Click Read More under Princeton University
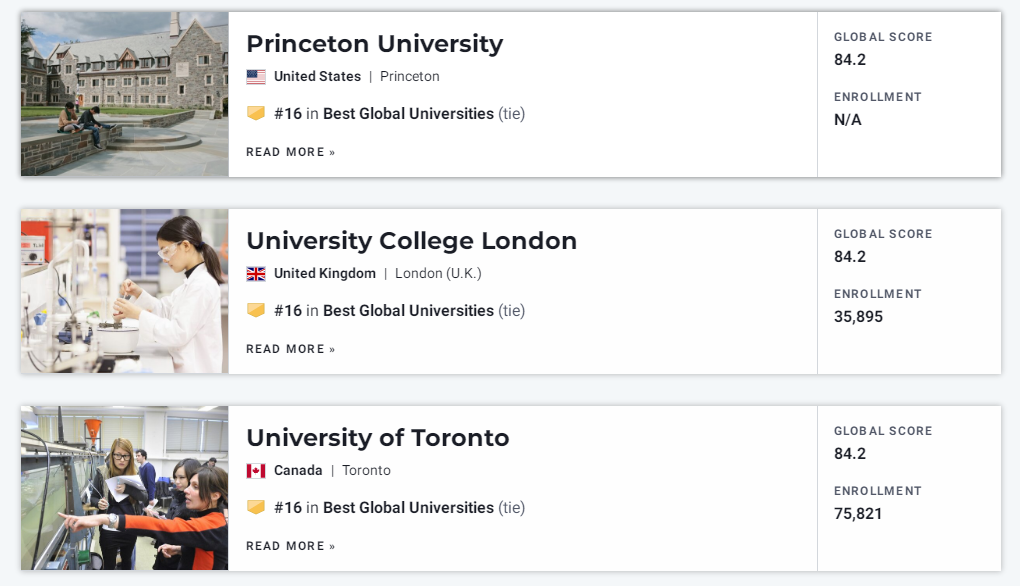Screen dimensions: 1020x586 (x=290, y=152)
